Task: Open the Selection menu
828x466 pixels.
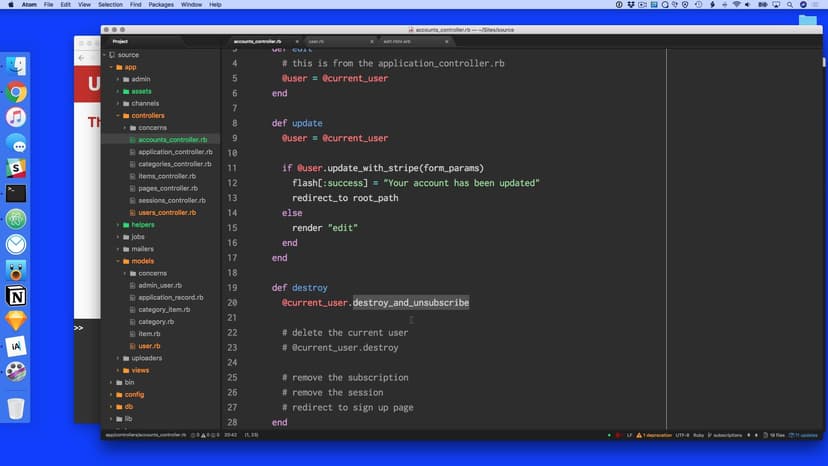Action: [x=110, y=5]
